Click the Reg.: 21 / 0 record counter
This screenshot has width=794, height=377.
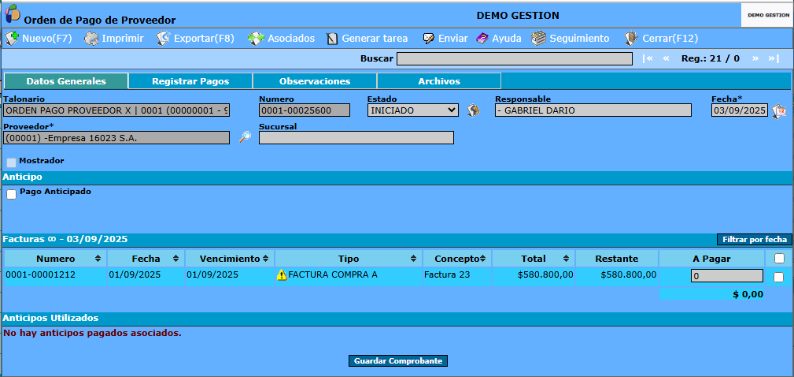710,58
